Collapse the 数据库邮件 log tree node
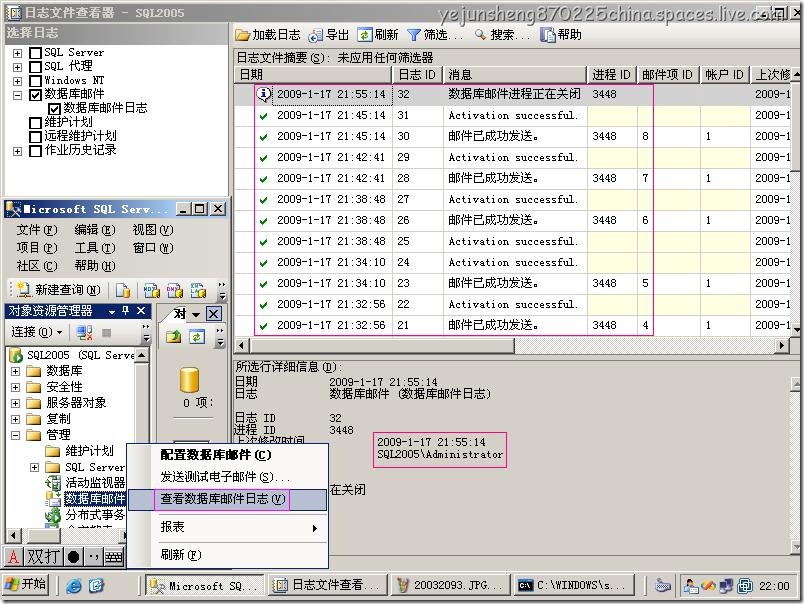 17,95
